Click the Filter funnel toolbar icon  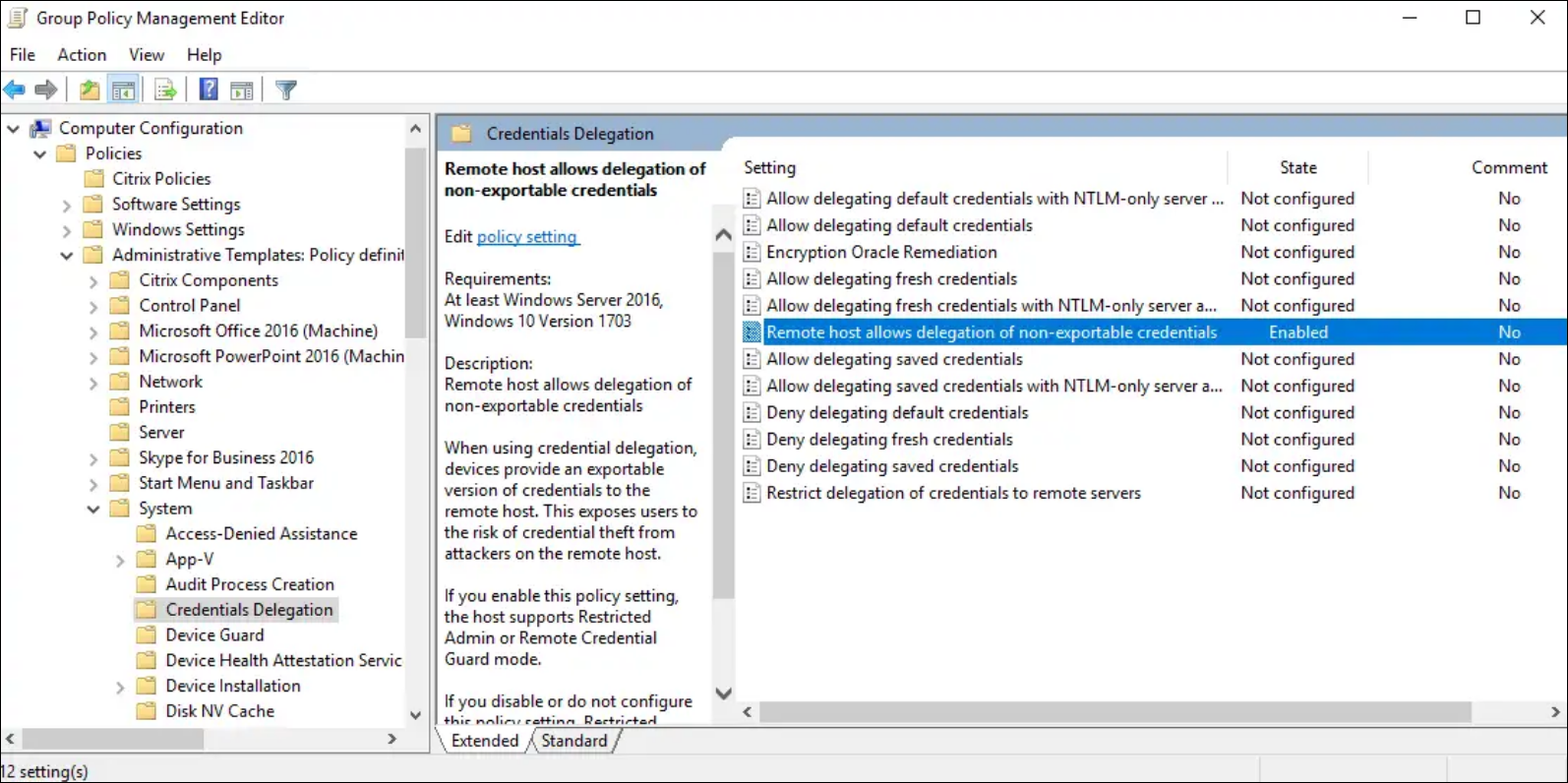[x=286, y=90]
